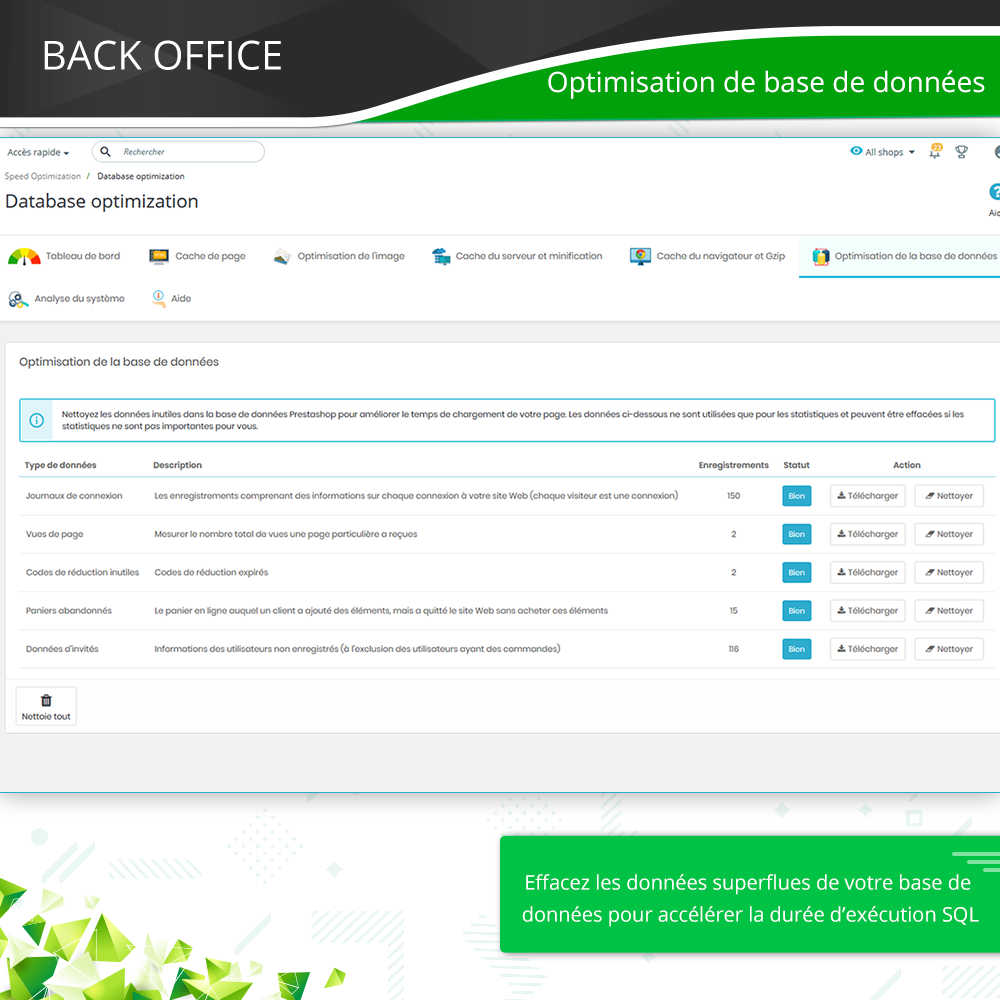The height and width of the screenshot is (1000, 1000).
Task: Click the magnifier icon in search box
Action: 106,152
